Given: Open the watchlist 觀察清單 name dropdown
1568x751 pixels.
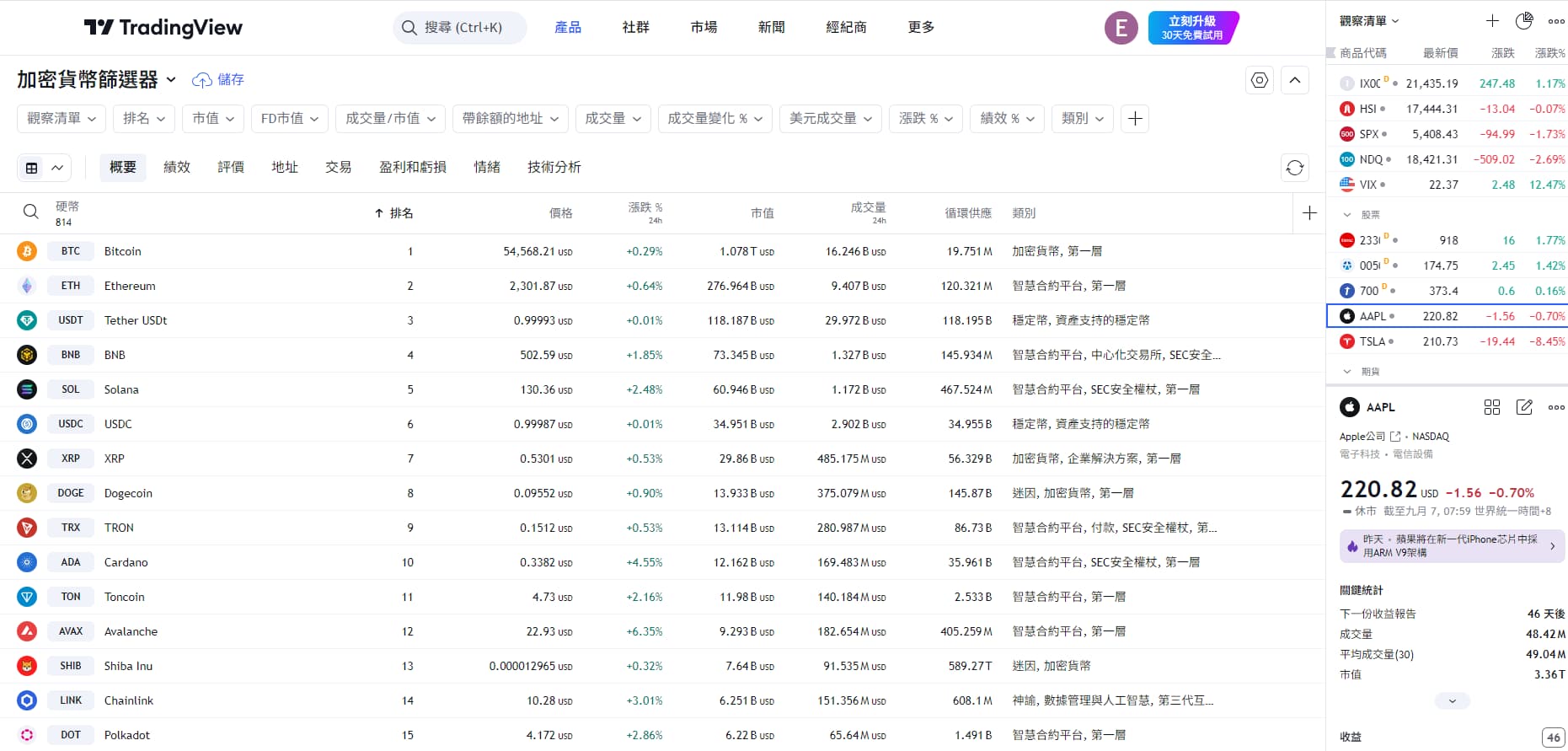Looking at the screenshot, I should [1369, 21].
